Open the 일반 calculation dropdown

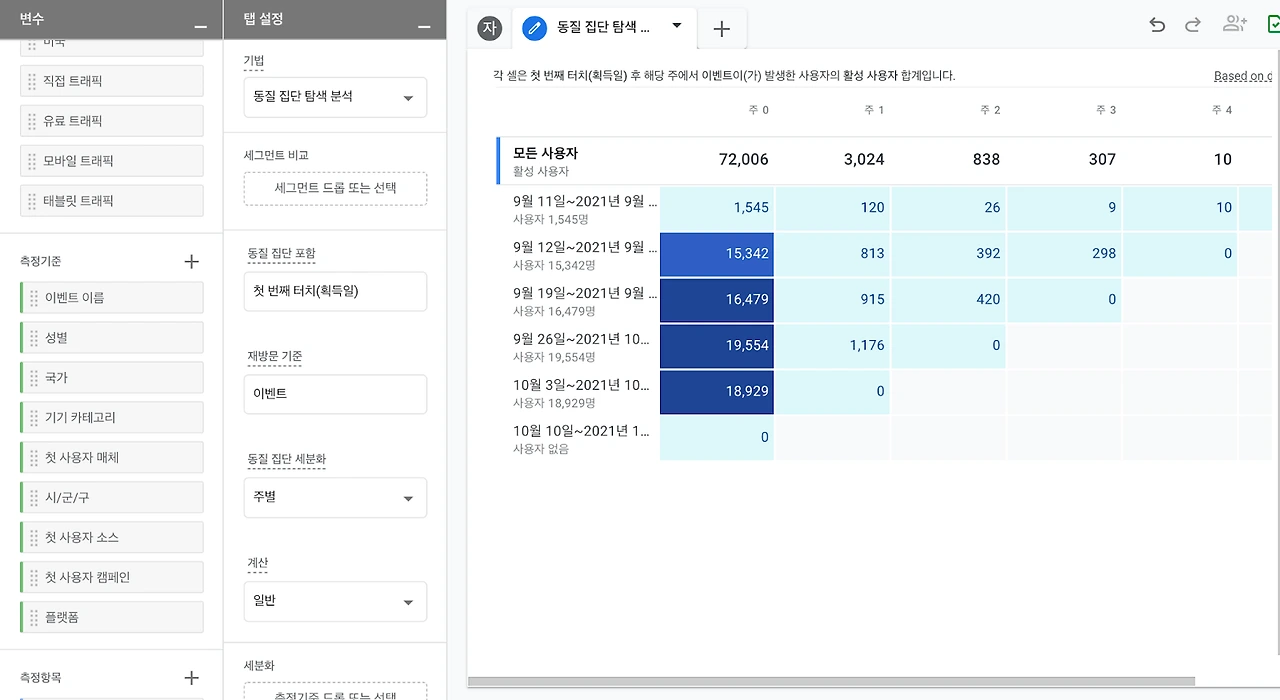coord(335,602)
